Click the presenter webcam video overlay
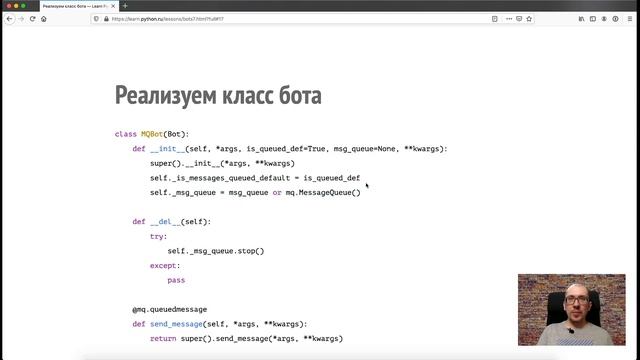The image size is (640, 360). (x=571, y=310)
